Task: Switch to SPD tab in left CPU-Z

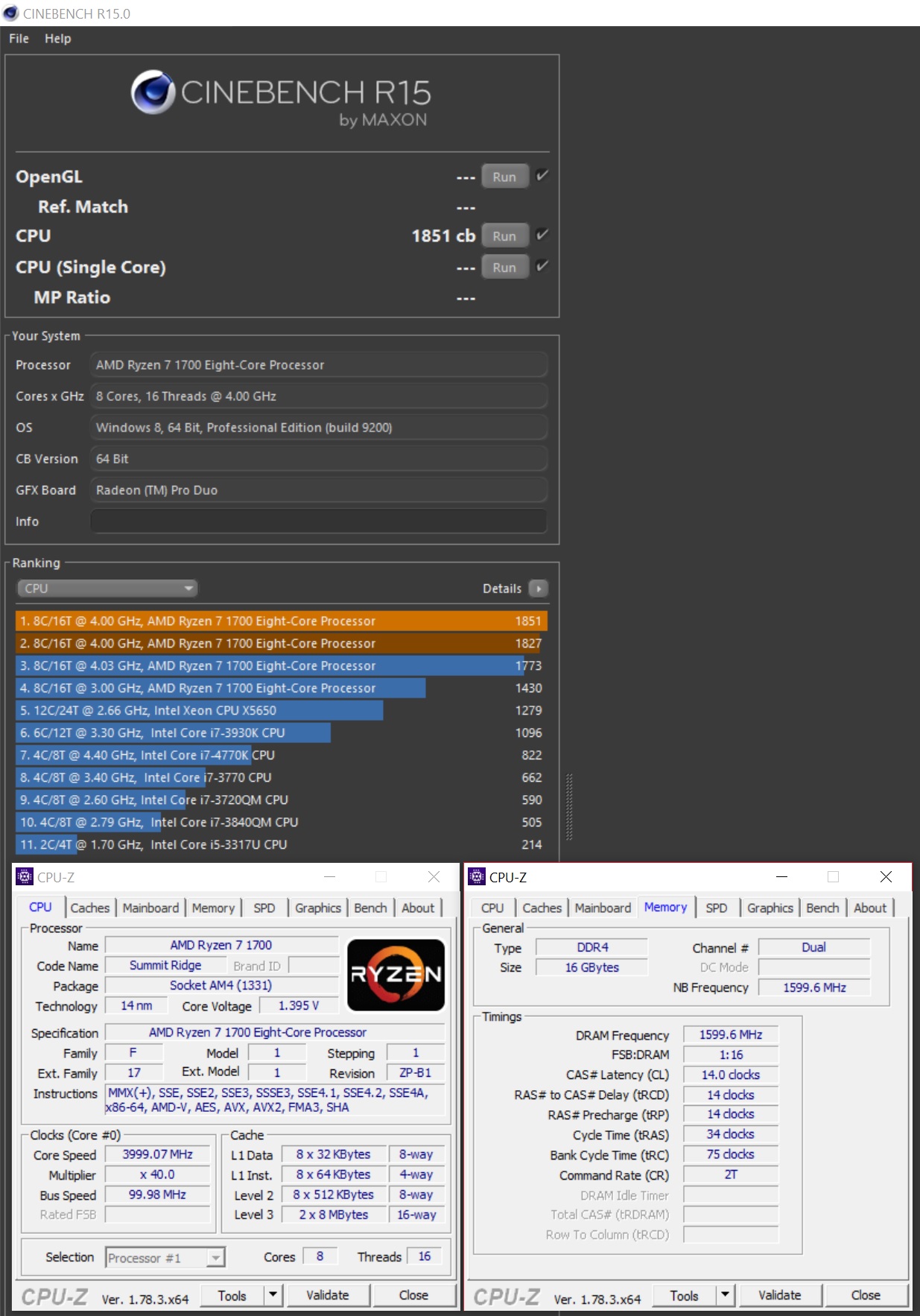Action: click(x=264, y=908)
